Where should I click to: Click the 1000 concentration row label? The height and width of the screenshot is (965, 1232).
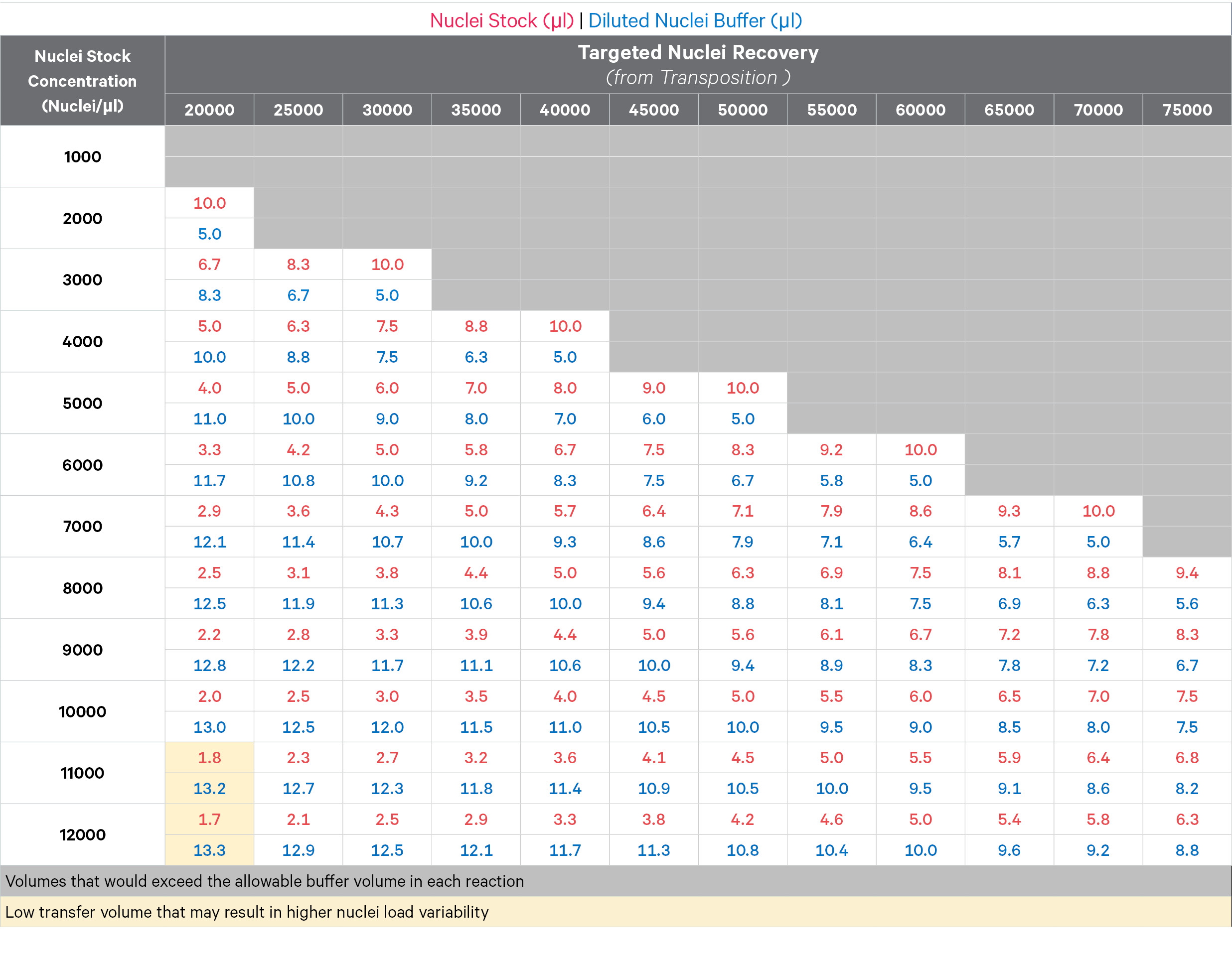tap(83, 156)
